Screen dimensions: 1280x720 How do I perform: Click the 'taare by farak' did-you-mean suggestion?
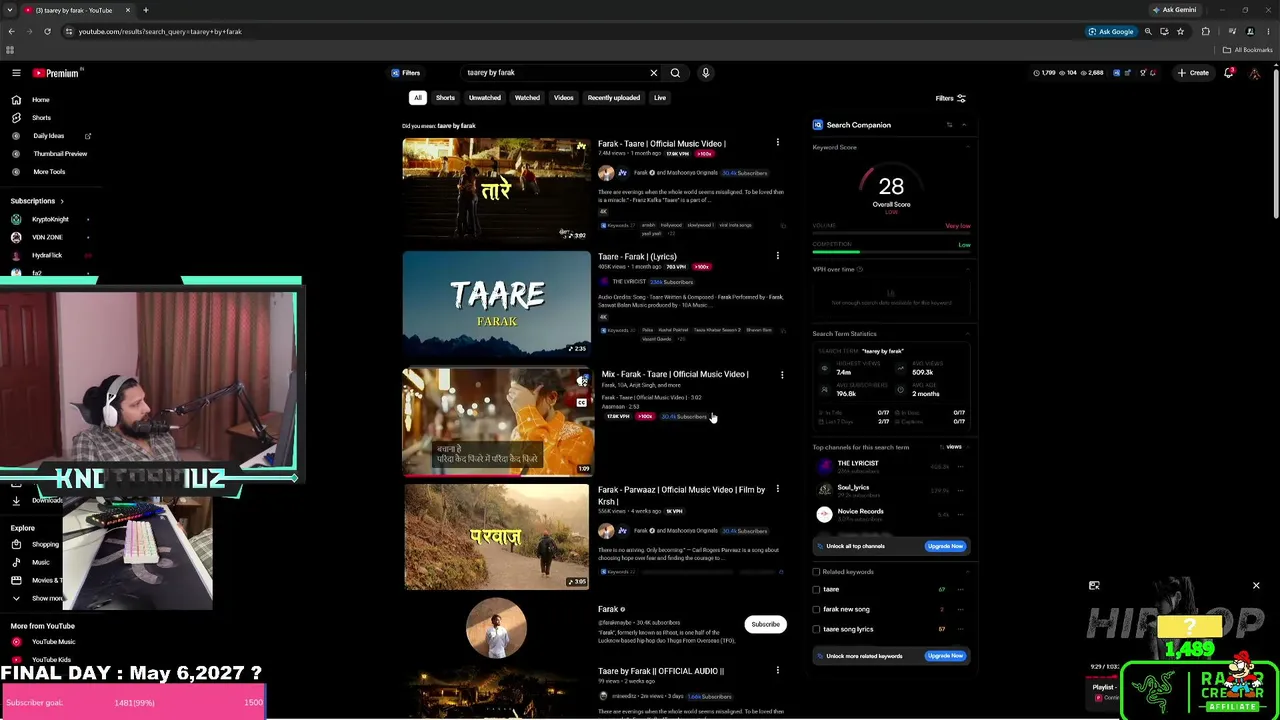(x=456, y=126)
